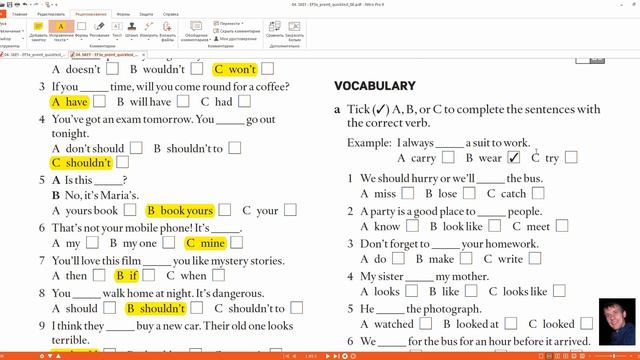640x360 pixels.
Task: Expand the Drawing tool dropdown arrow
Action: (x=99, y=40)
